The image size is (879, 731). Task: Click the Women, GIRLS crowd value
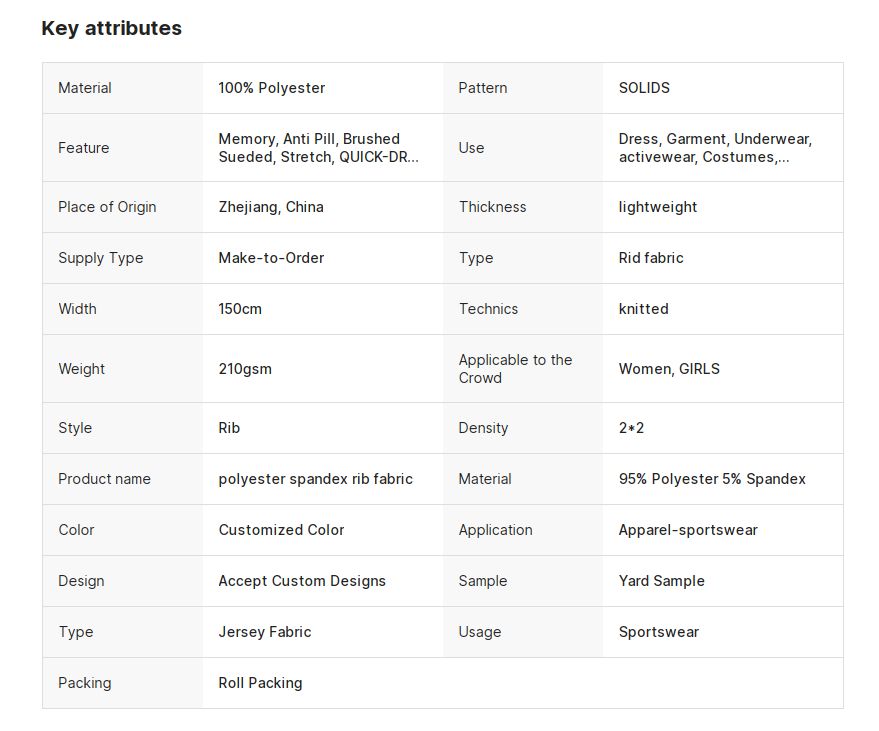669,369
